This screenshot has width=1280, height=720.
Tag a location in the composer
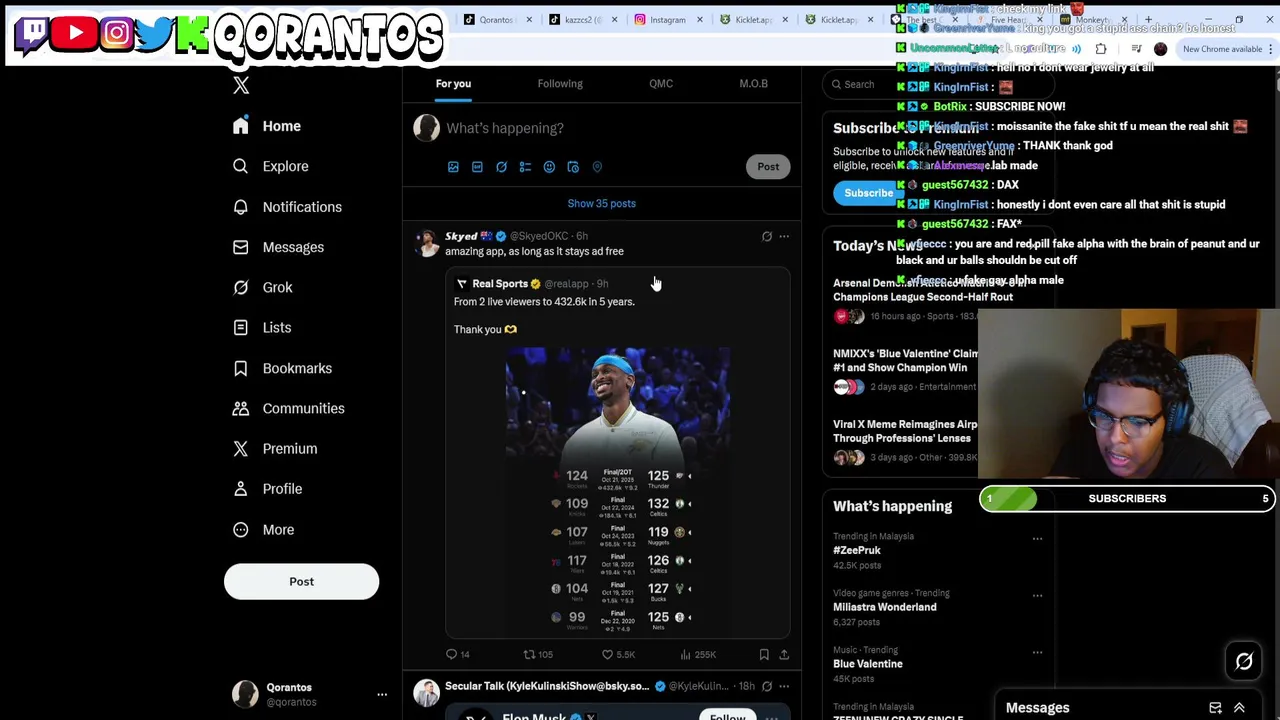click(597, 167)
